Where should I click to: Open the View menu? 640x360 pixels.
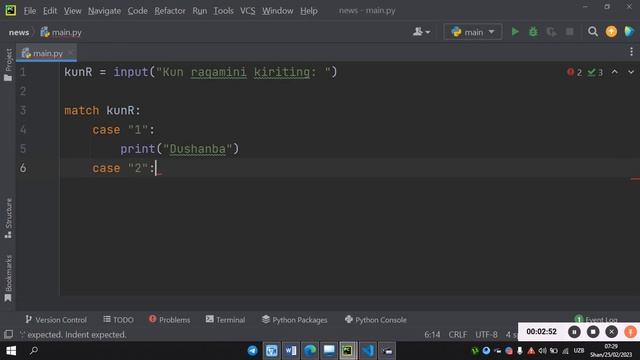coord(72,11)
